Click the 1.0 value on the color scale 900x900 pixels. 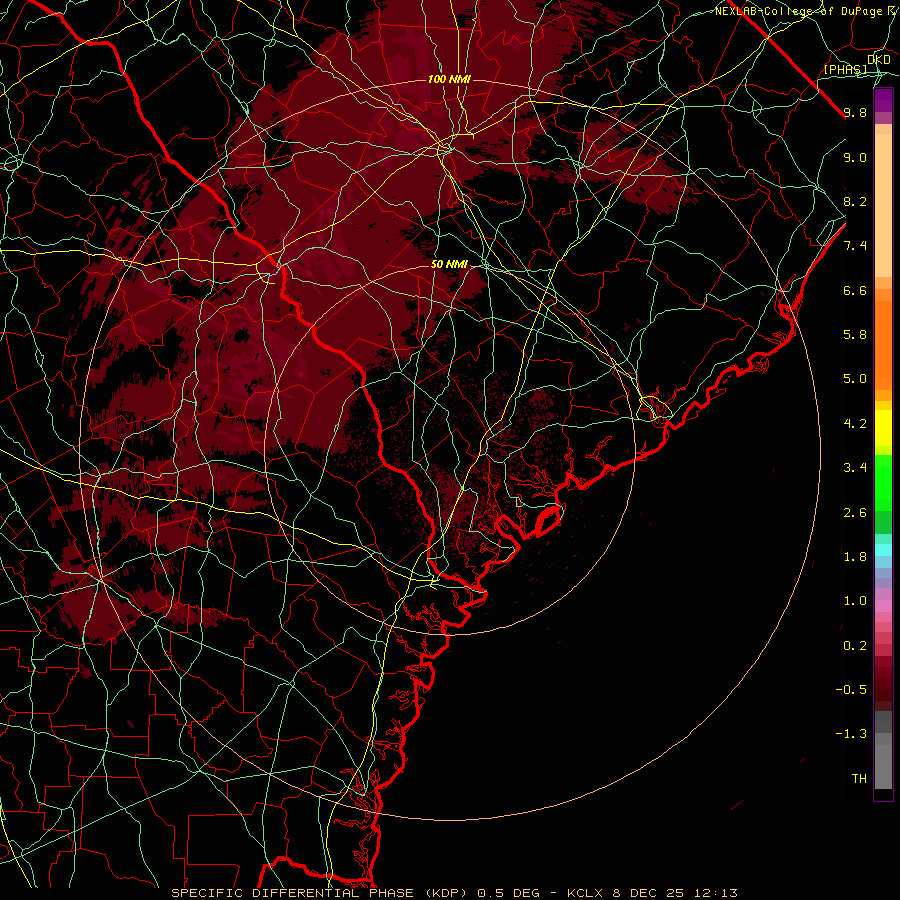point(855,601)
